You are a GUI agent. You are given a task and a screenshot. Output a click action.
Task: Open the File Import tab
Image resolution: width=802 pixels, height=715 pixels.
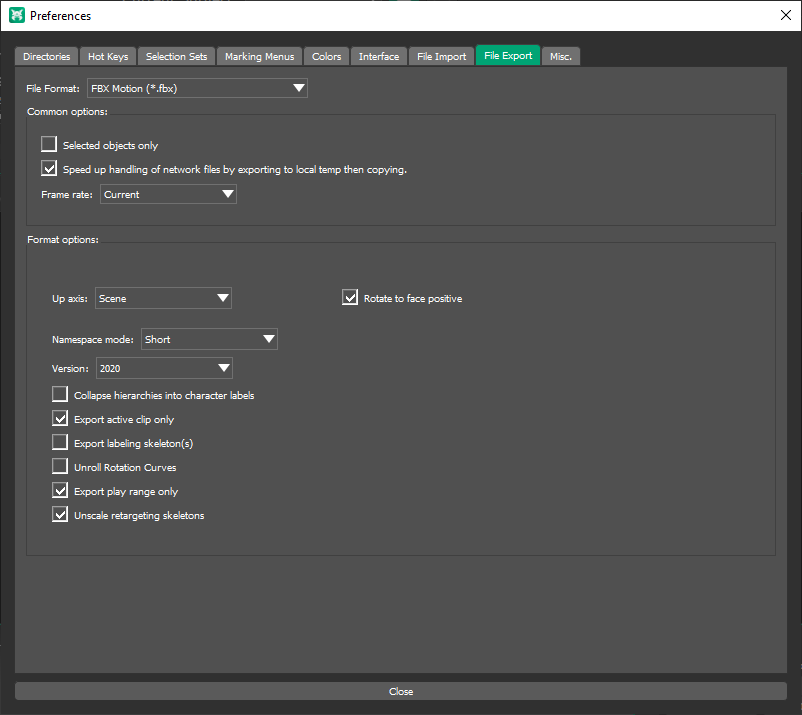coord(441,57)
